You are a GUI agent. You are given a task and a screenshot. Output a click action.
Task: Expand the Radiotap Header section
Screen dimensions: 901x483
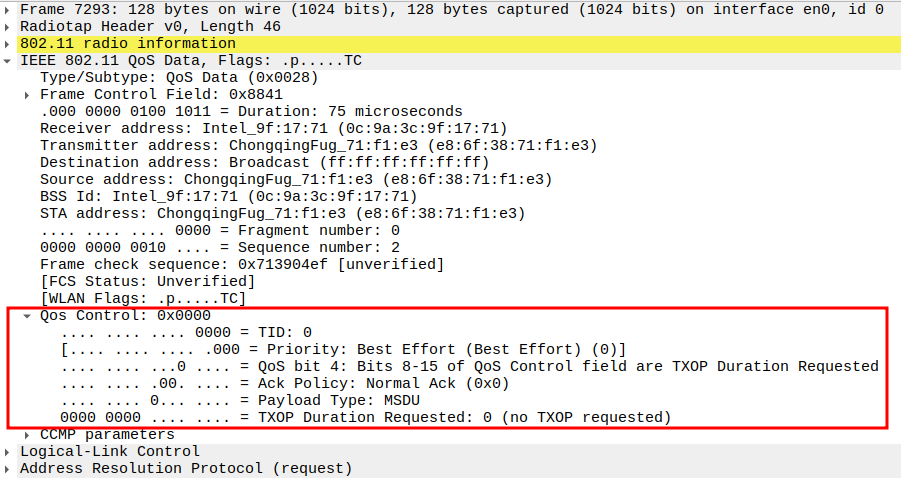pos(8,26)
